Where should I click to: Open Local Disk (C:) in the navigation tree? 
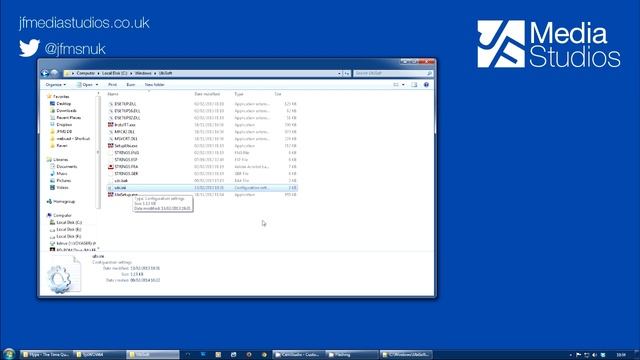[x=69, y=222]
